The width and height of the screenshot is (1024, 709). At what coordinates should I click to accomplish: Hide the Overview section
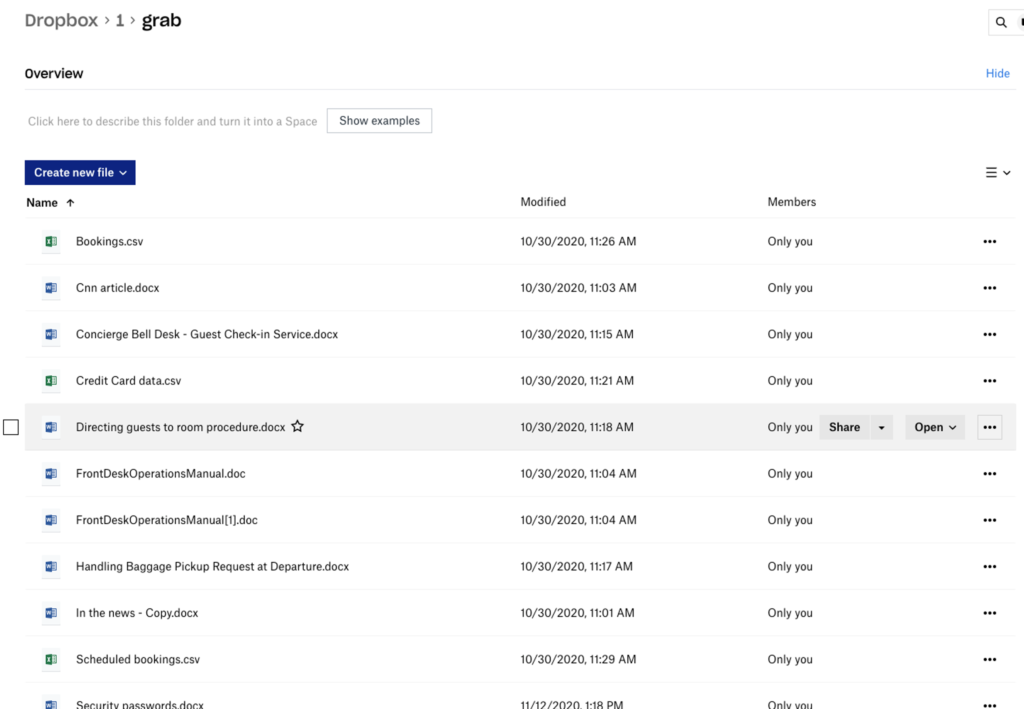point(997,74)
